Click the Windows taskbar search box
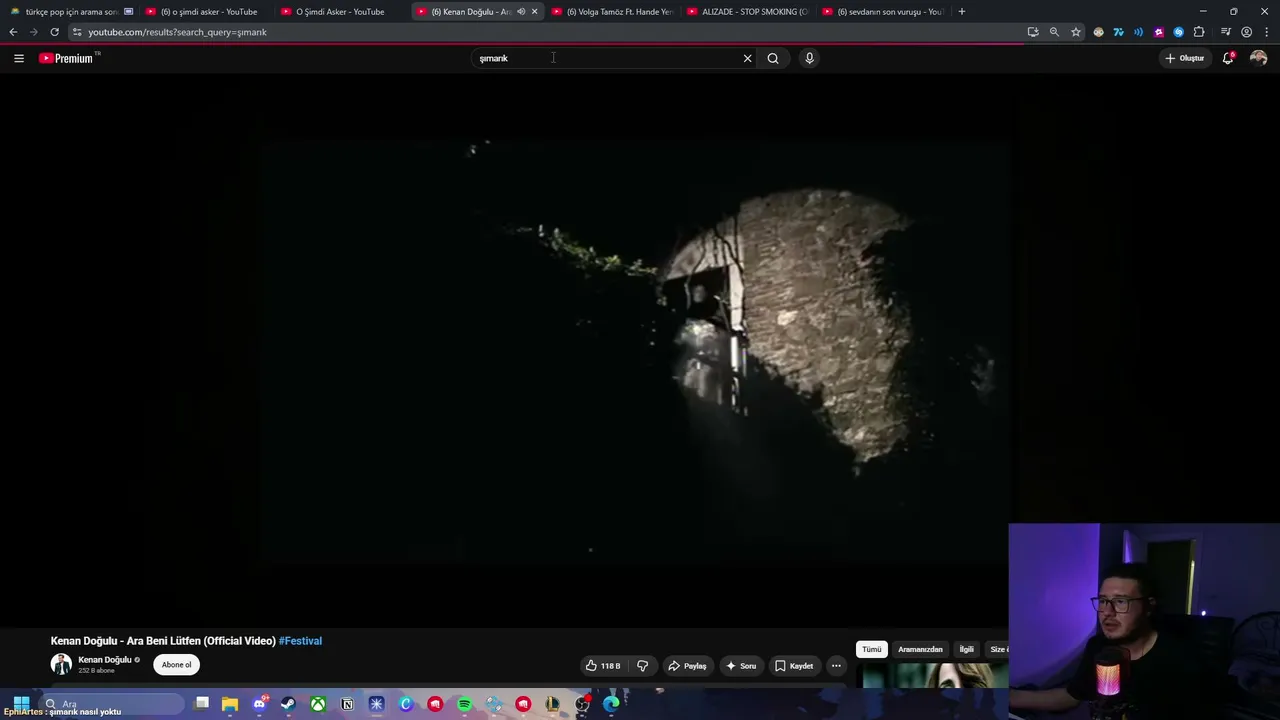 (112, 704)
